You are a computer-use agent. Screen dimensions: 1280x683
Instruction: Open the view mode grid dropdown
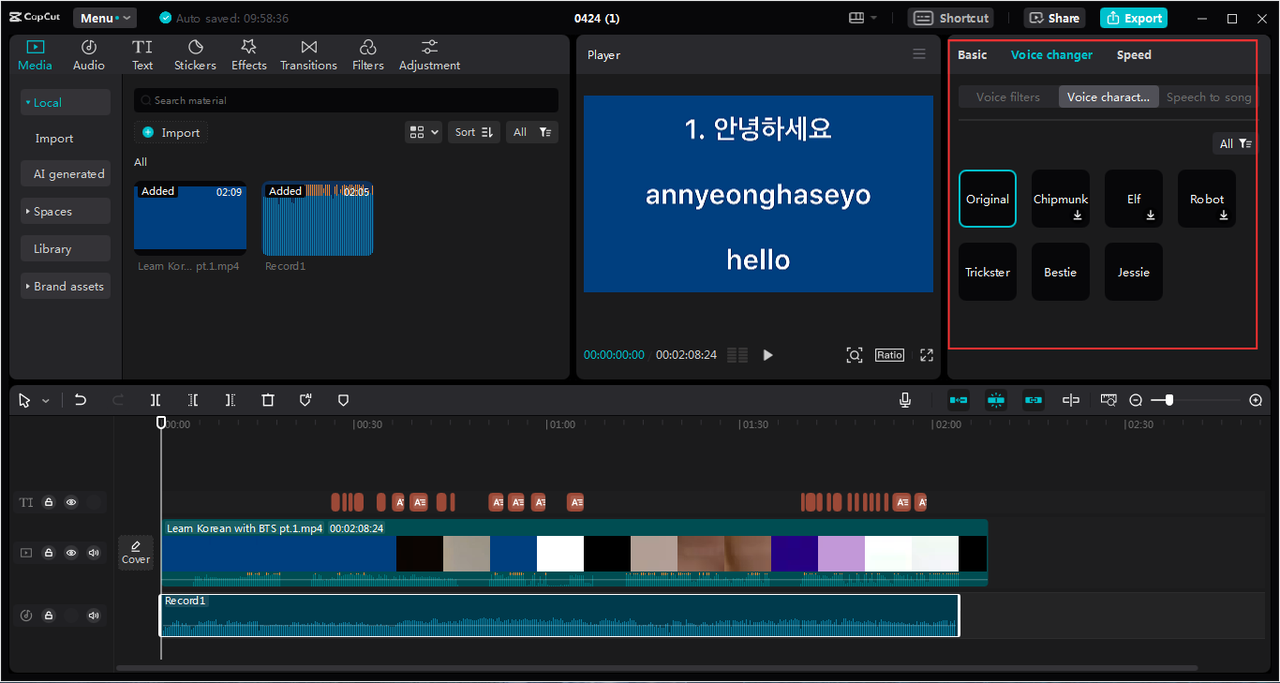(x=423, y=132)
